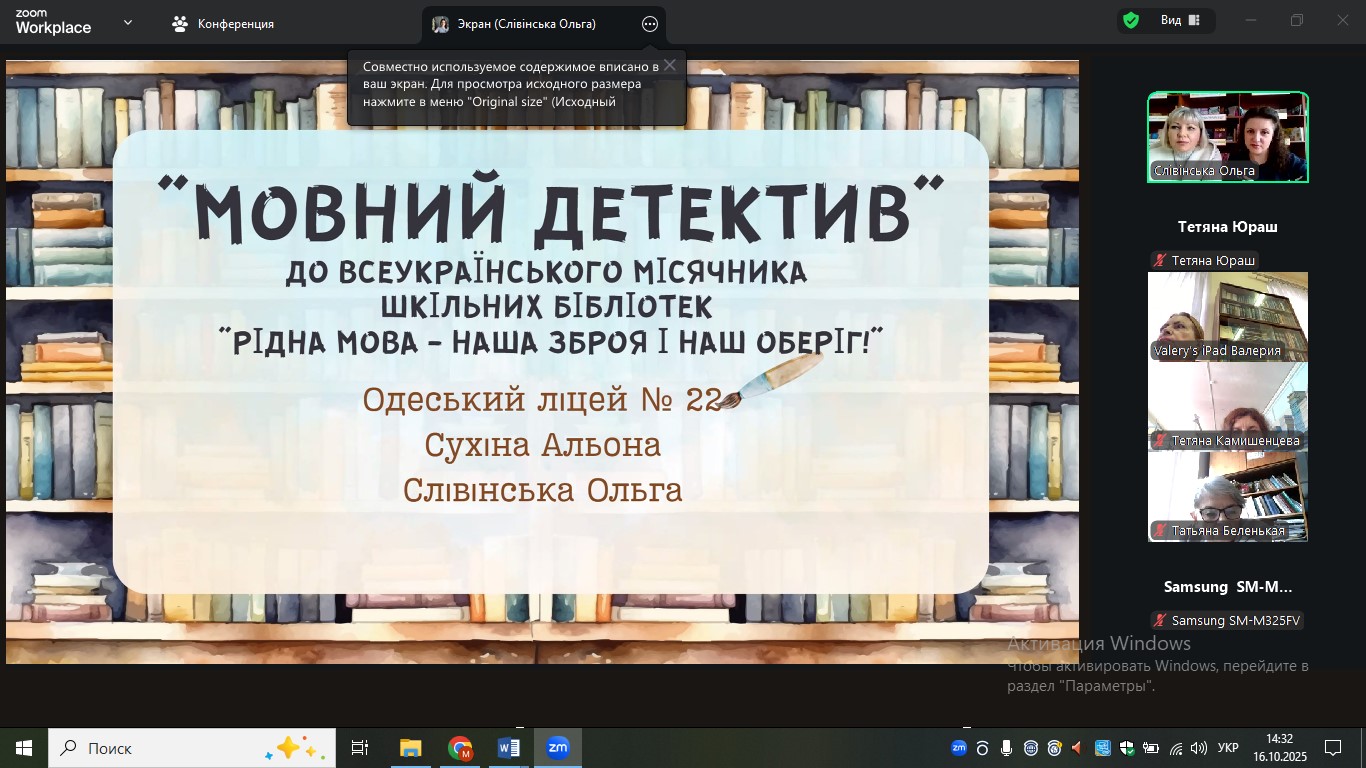Image resolution: width=1366 pixels, height=768 pixels.
Task: Select Слівінська Ольга video thumbnail
Action: (x=1227, y=137)
